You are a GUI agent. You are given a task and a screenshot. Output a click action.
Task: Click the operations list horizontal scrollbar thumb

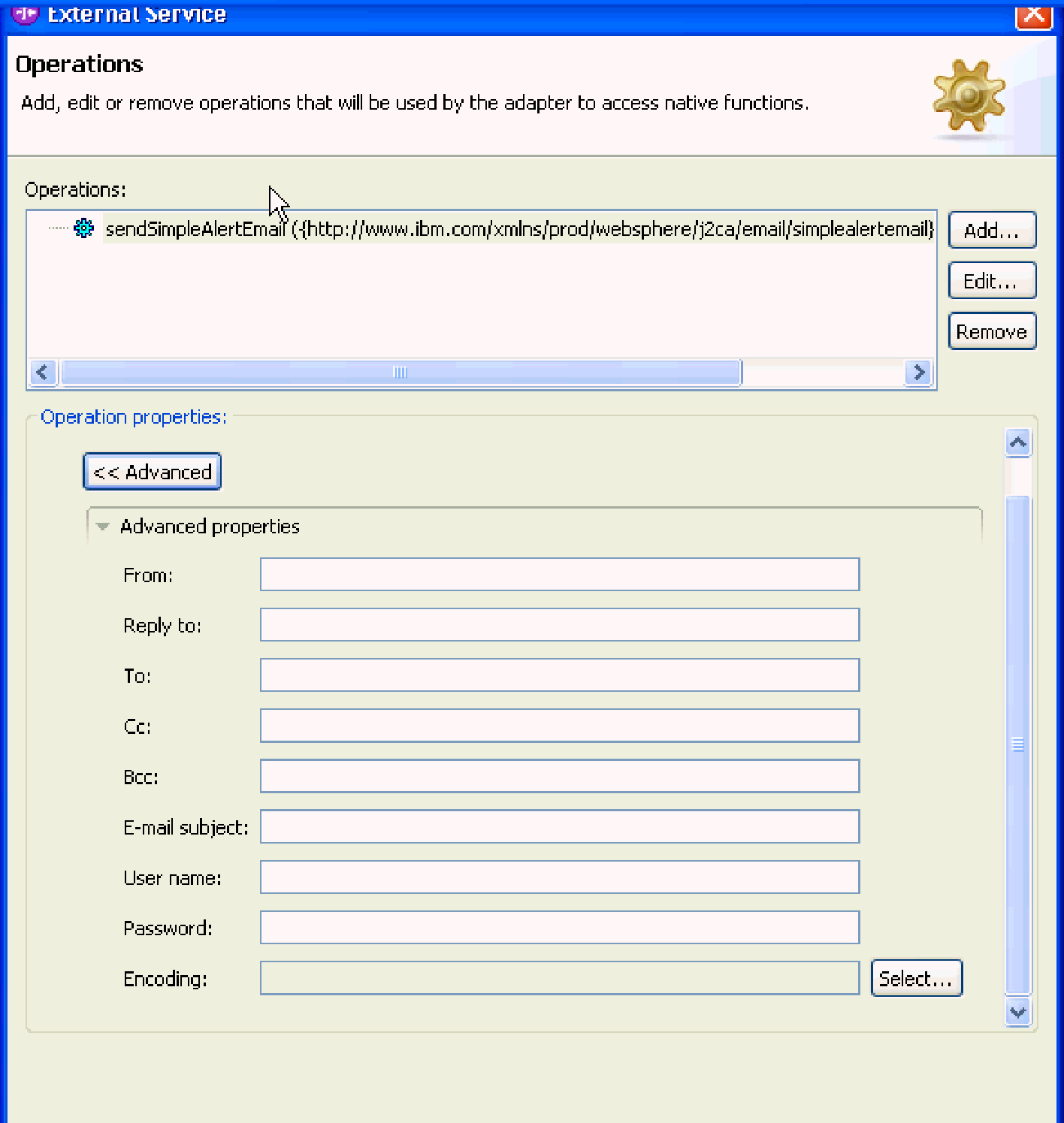(401, 373)
